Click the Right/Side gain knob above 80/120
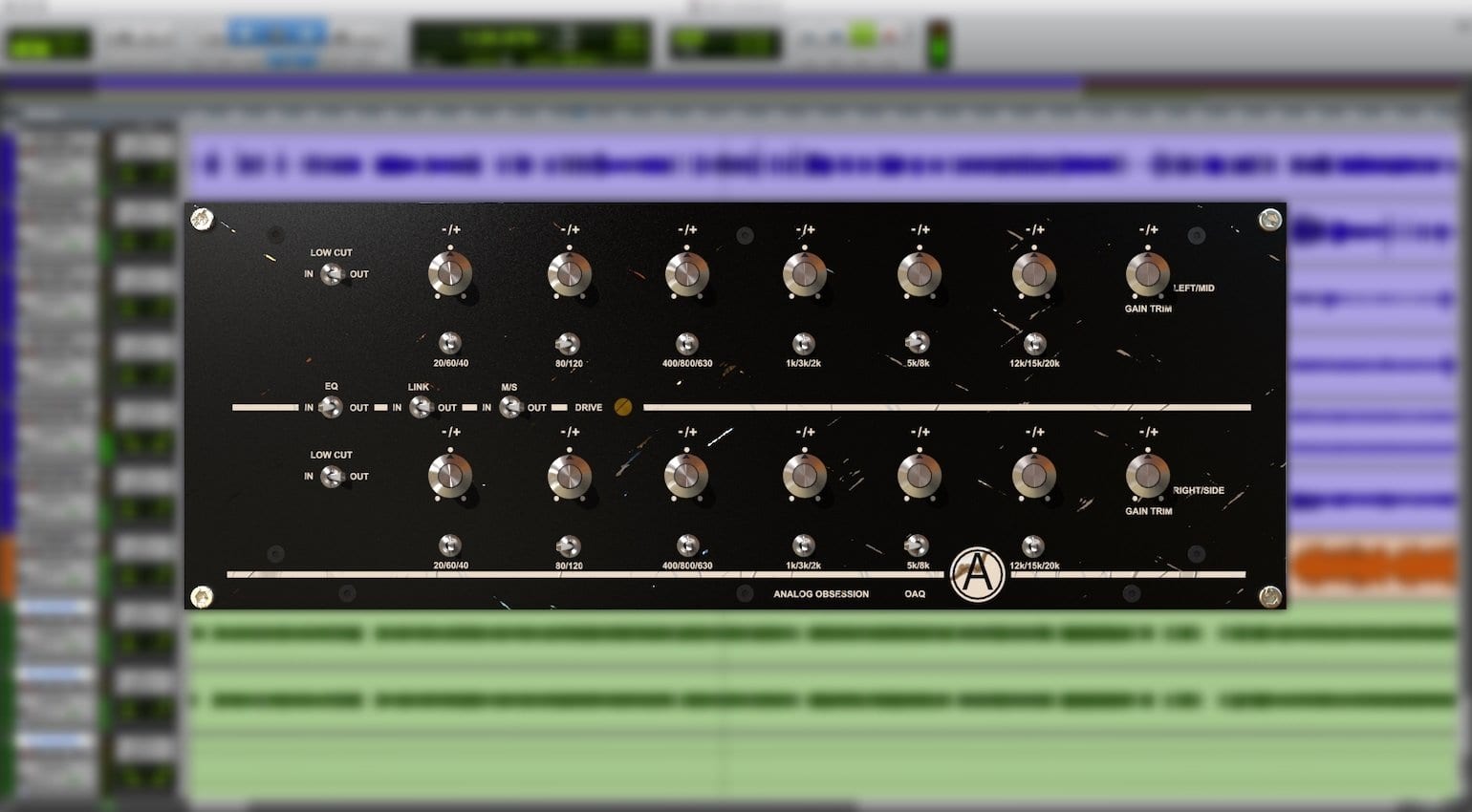 569,476
